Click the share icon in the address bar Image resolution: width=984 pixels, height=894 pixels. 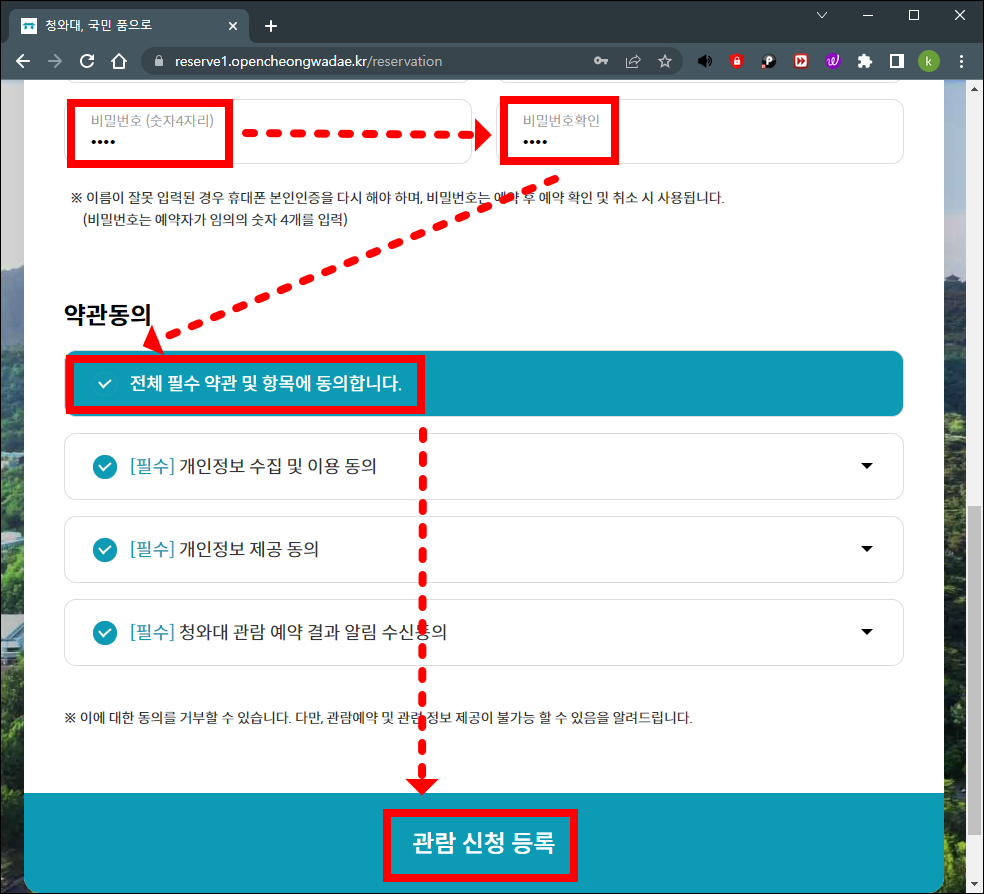(633, 61)
